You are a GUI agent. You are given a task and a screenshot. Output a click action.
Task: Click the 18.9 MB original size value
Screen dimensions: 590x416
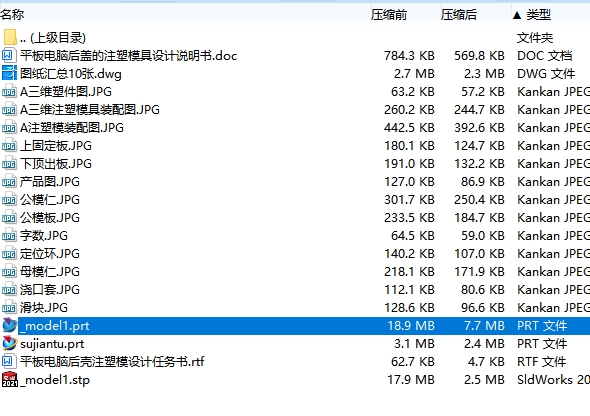click(411, 326)
